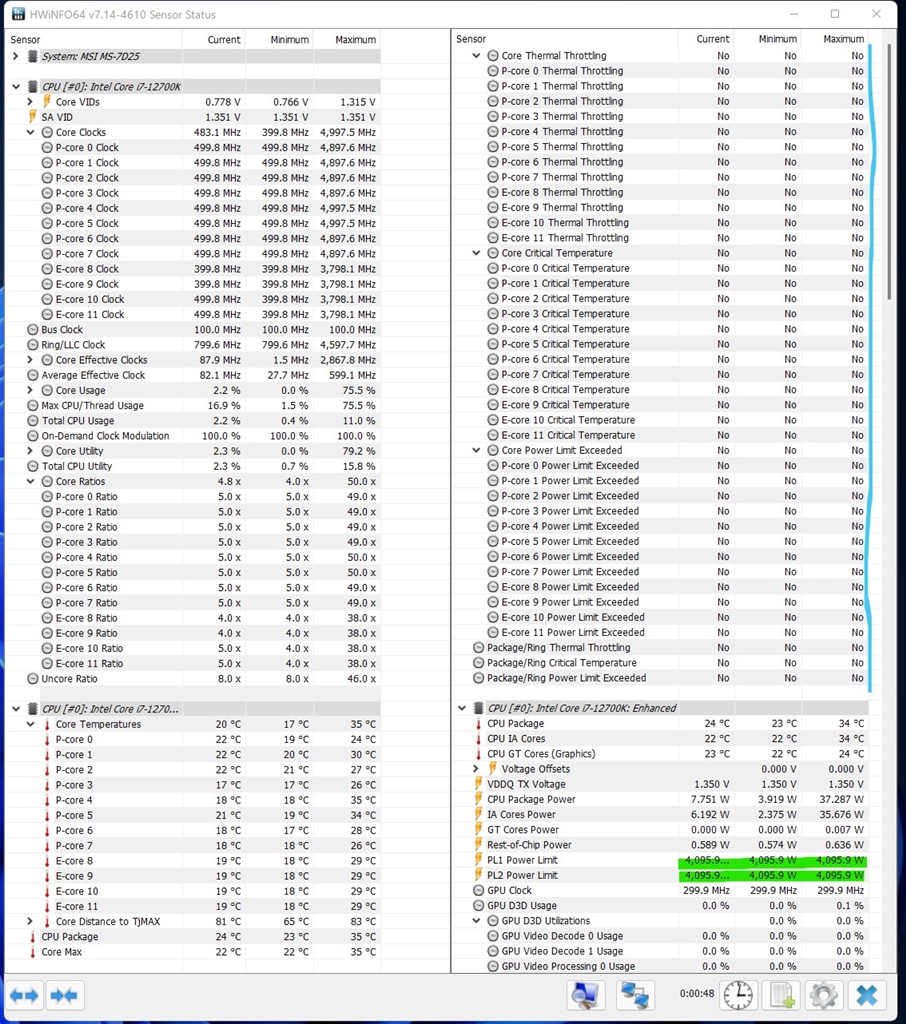Open sensor settings gear icon
This screenshot has width=906, height=1024.
point(824,995)
